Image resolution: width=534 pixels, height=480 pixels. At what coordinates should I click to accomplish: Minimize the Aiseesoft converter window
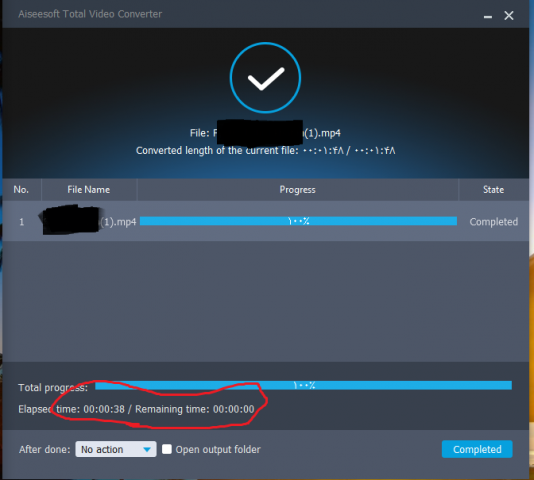(488, 16)
